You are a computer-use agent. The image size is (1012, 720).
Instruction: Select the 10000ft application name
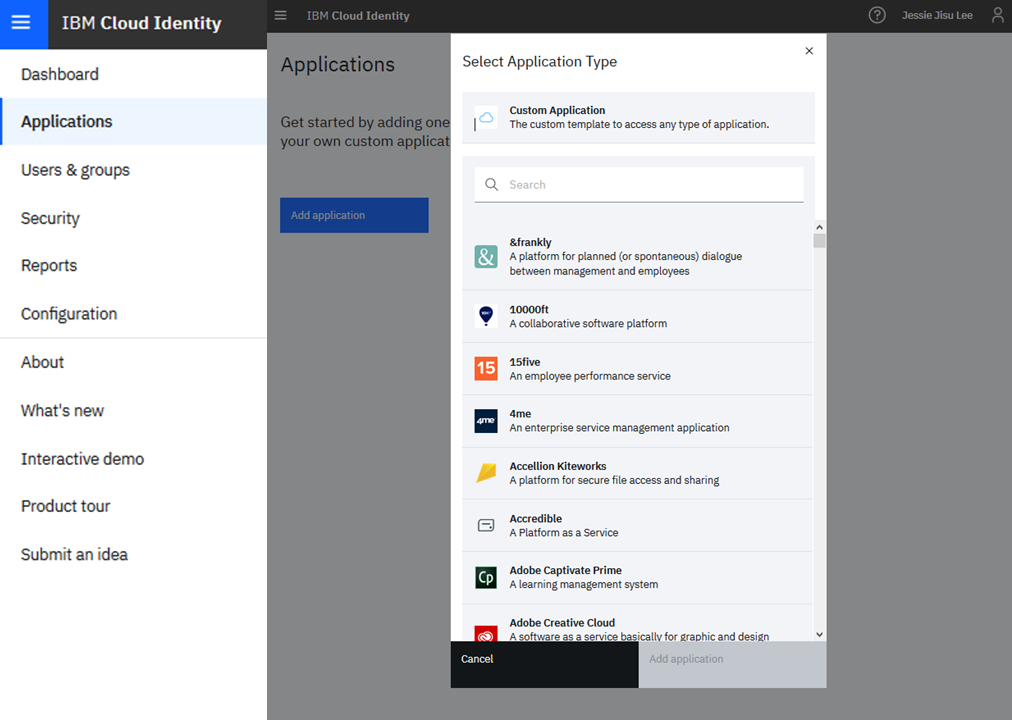pyautogui.click(x=529, y=310)
